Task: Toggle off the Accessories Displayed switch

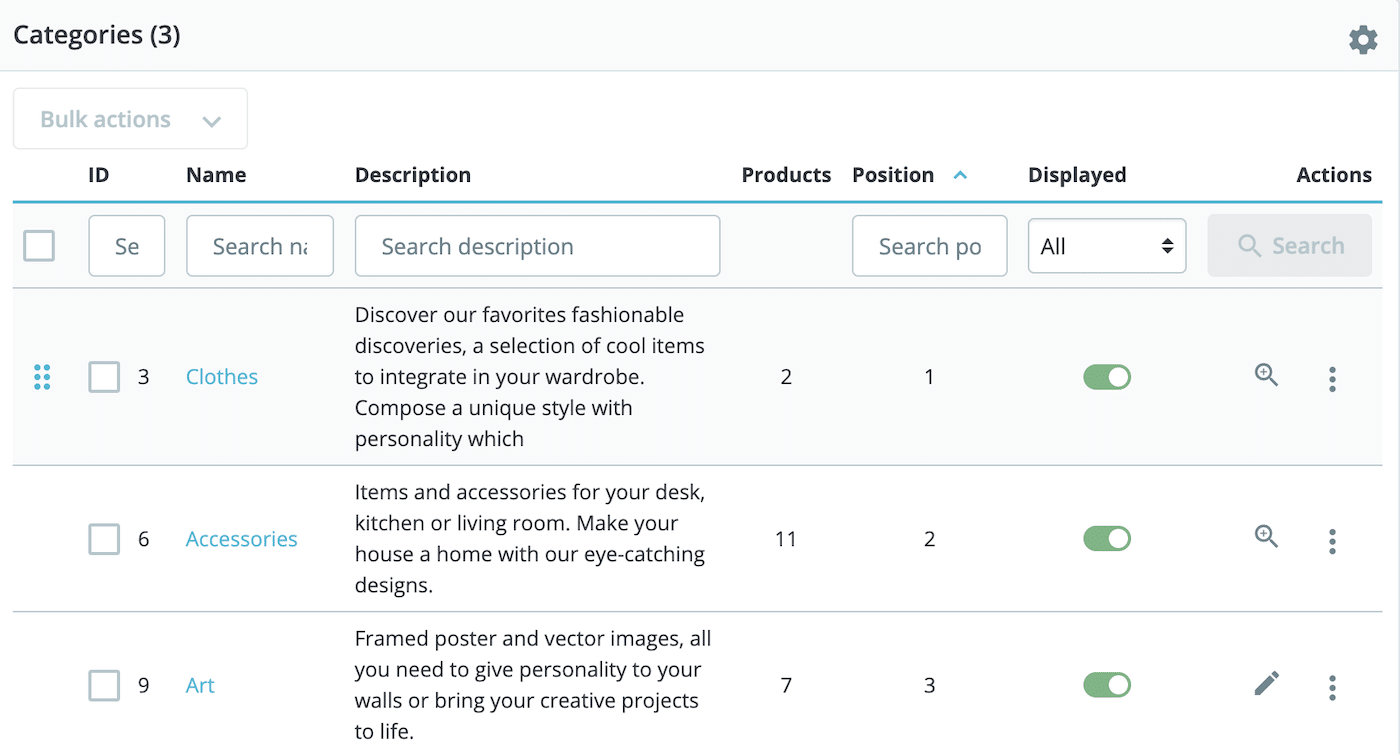Action: [1107, 538]
